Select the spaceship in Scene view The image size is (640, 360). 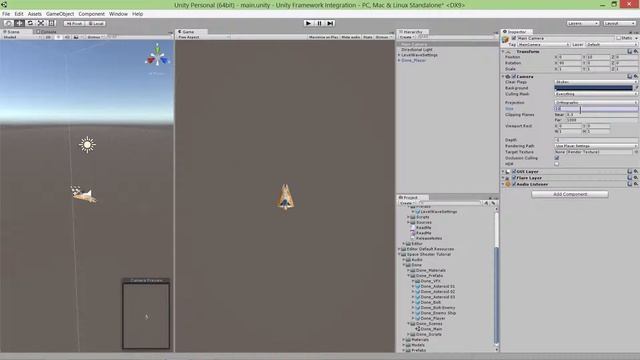pyautogui.click(x=84, y=194)
